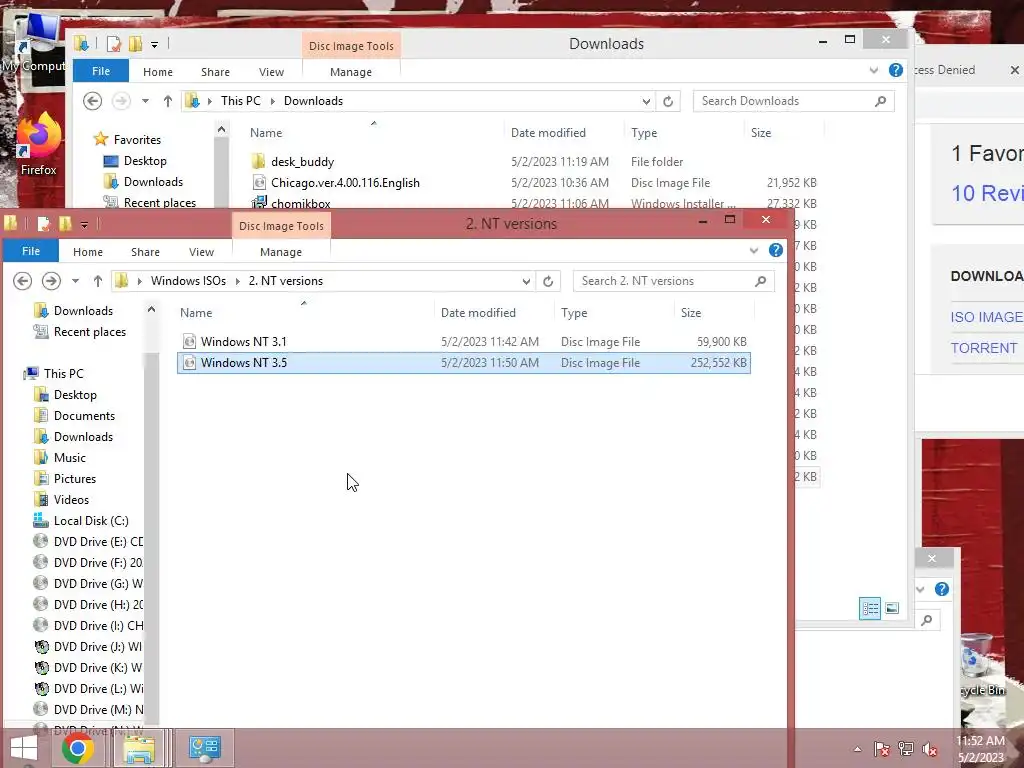Image resolution: width=1024 pixels, height=768 pixels.
Task: Open the Home tab in NT versions window
Action: coord(88,252)
